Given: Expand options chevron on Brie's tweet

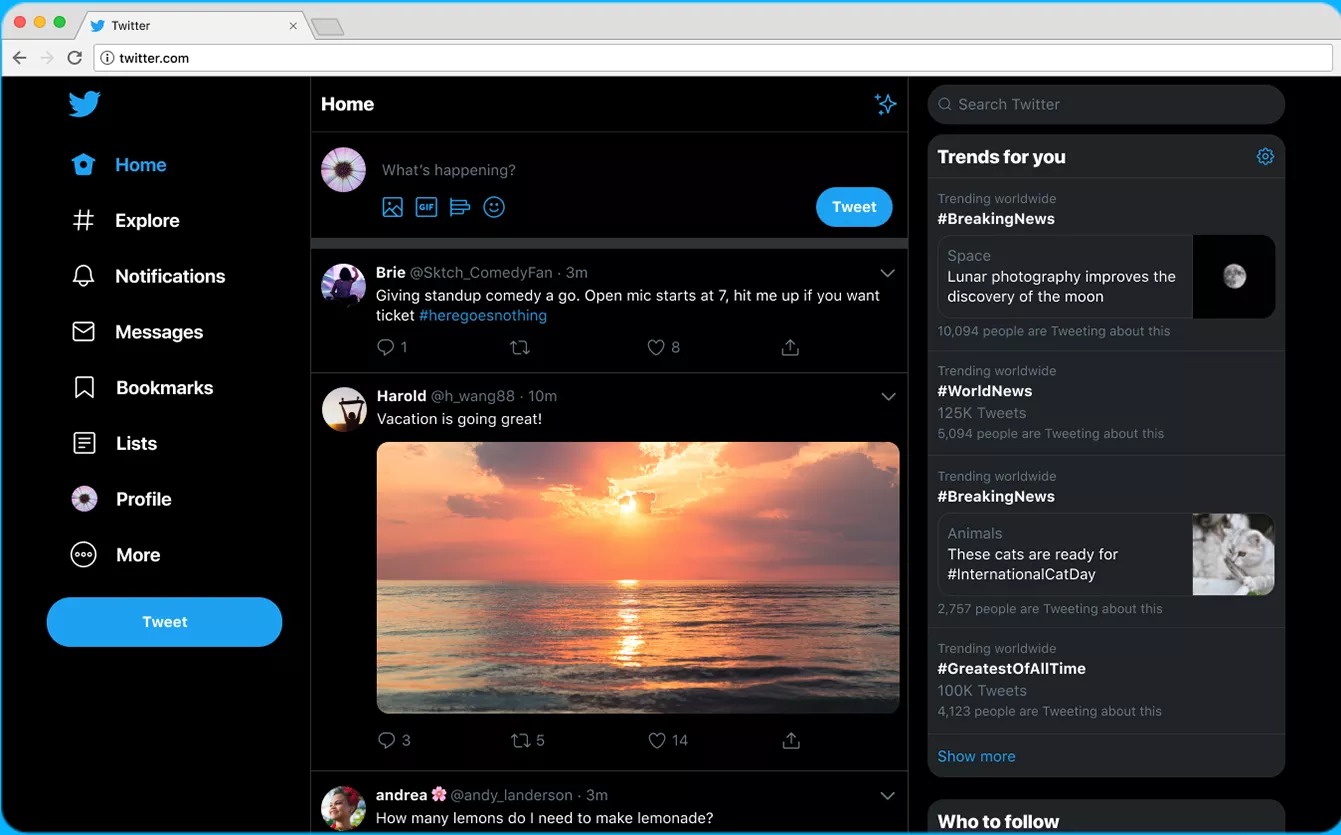Looking at the screenshot, I should (887, 273).
